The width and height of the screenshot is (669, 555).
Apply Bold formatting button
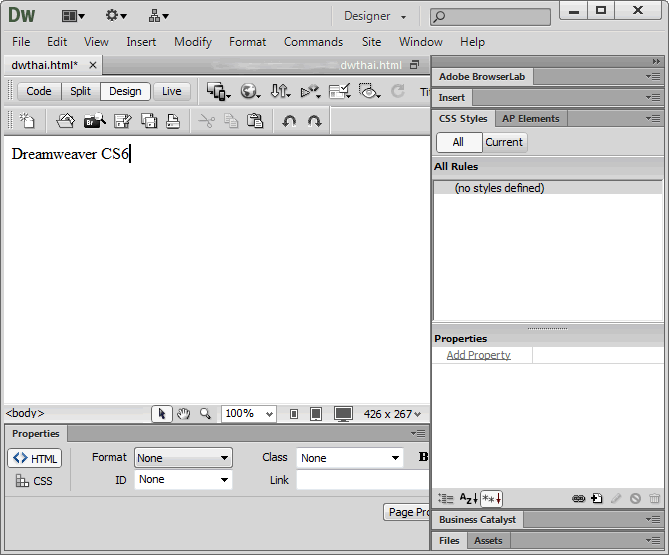click(x=423, y=457)
